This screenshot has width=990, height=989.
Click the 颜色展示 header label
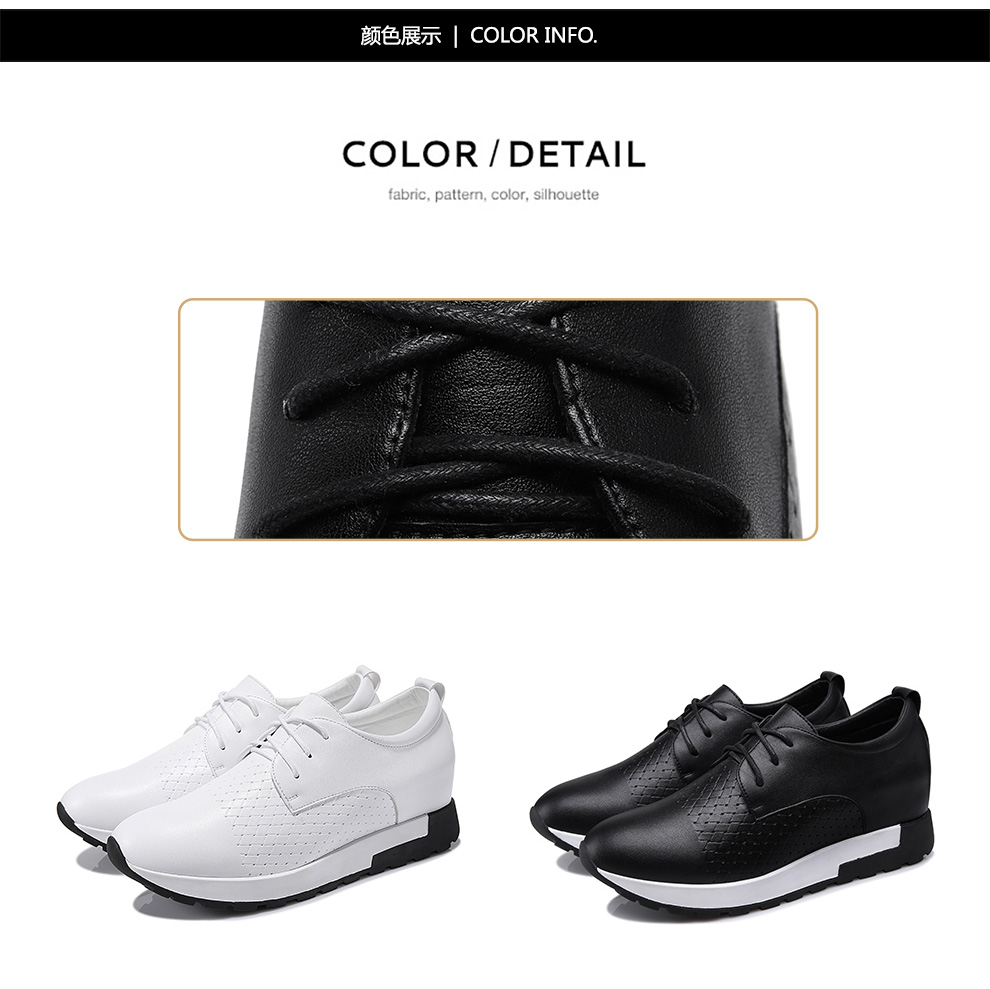[x=401, y=35]
